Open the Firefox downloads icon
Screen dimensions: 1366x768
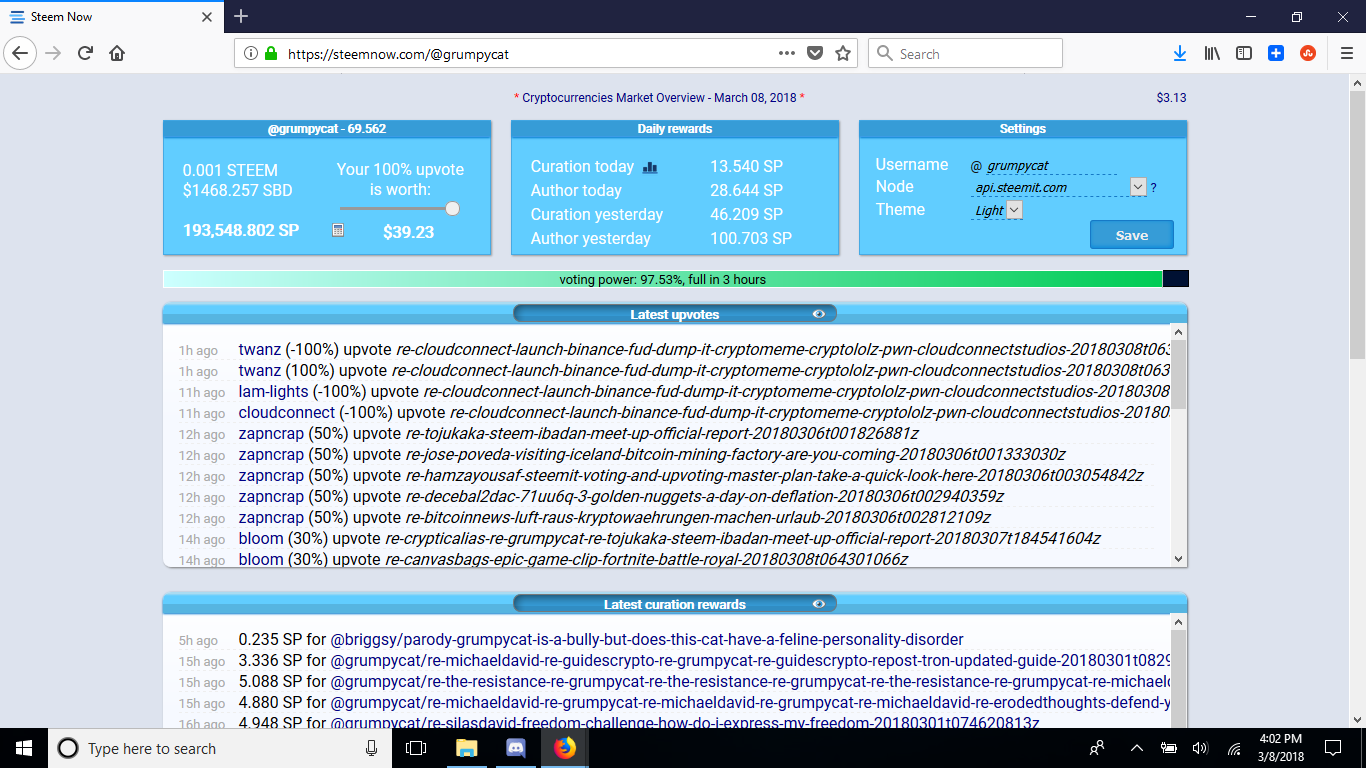(x=1180, y=53)
